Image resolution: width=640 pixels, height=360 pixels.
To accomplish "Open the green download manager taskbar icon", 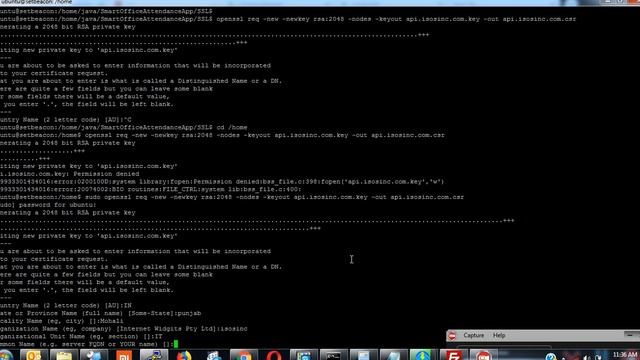I will coord(423,355).
